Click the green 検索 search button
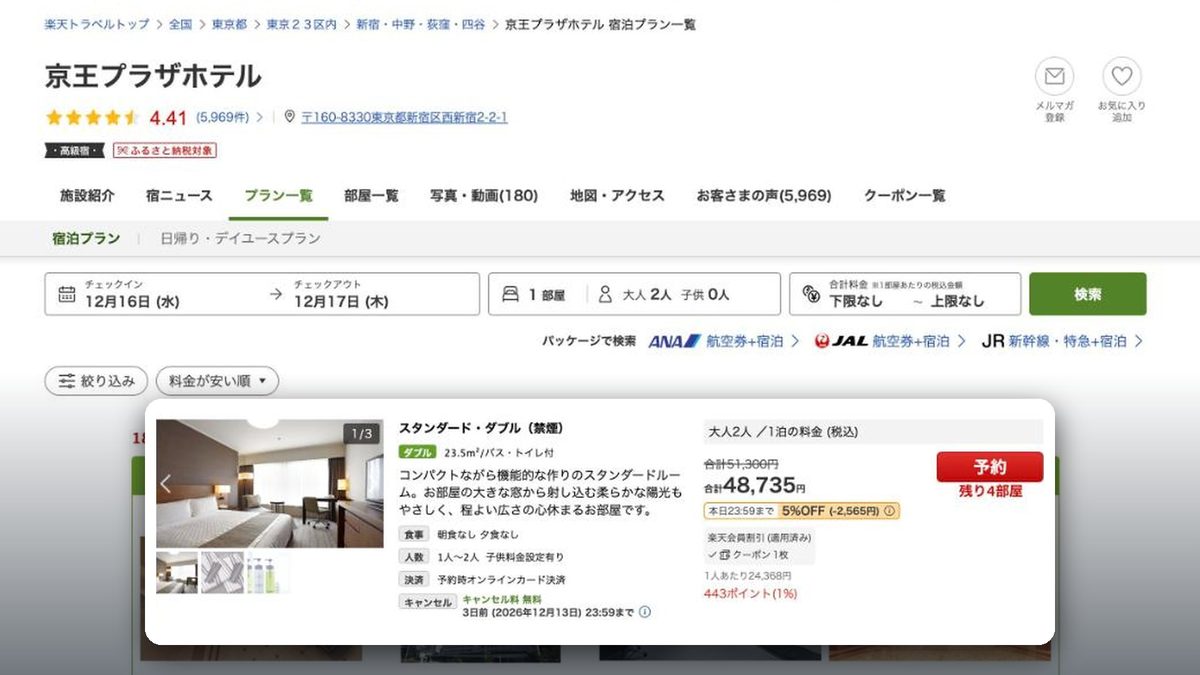Image resolution: width=1200 pixels, height=675 pixels. (1088, 294)
